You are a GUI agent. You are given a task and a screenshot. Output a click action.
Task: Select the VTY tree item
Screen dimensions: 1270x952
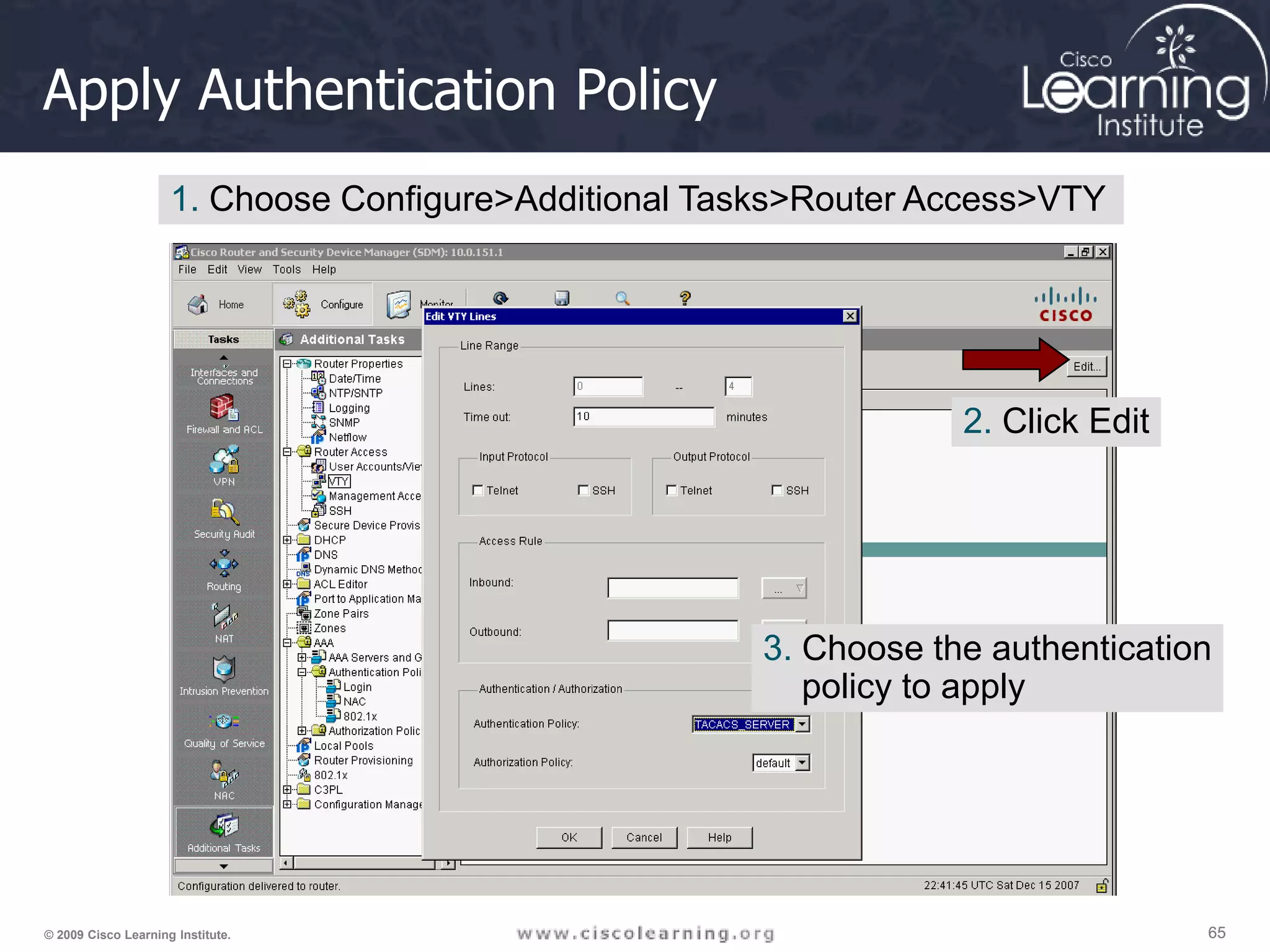[x=339, y=482]
